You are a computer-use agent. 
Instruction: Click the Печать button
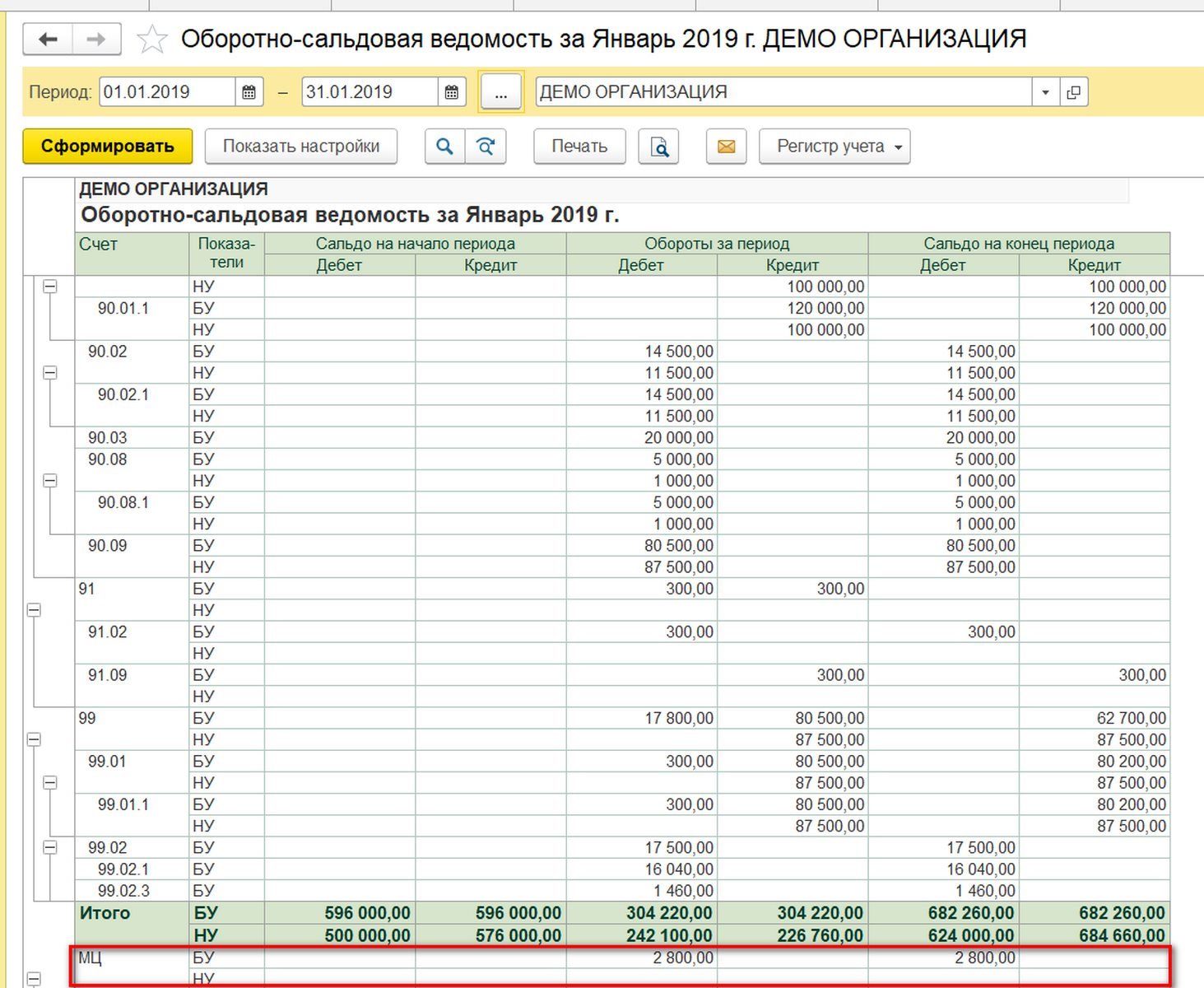(x=579, y=147)
